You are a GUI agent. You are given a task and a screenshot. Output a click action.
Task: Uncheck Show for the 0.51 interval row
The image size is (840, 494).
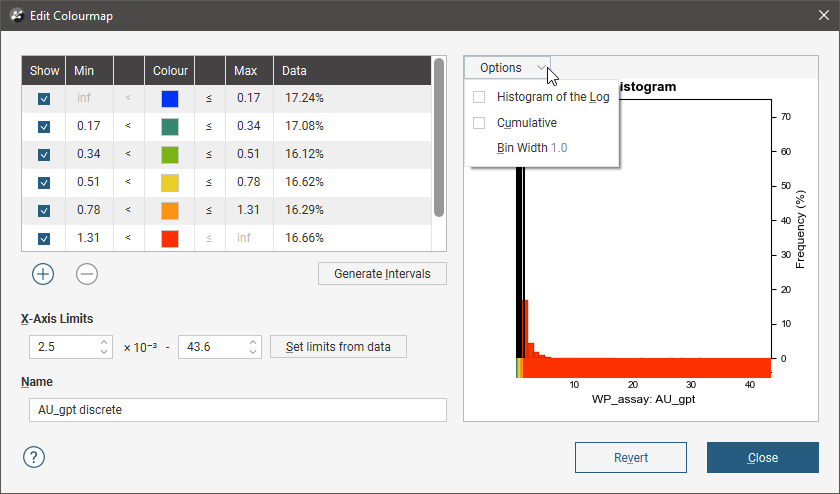pyautogui.click(x=44, y=183)
